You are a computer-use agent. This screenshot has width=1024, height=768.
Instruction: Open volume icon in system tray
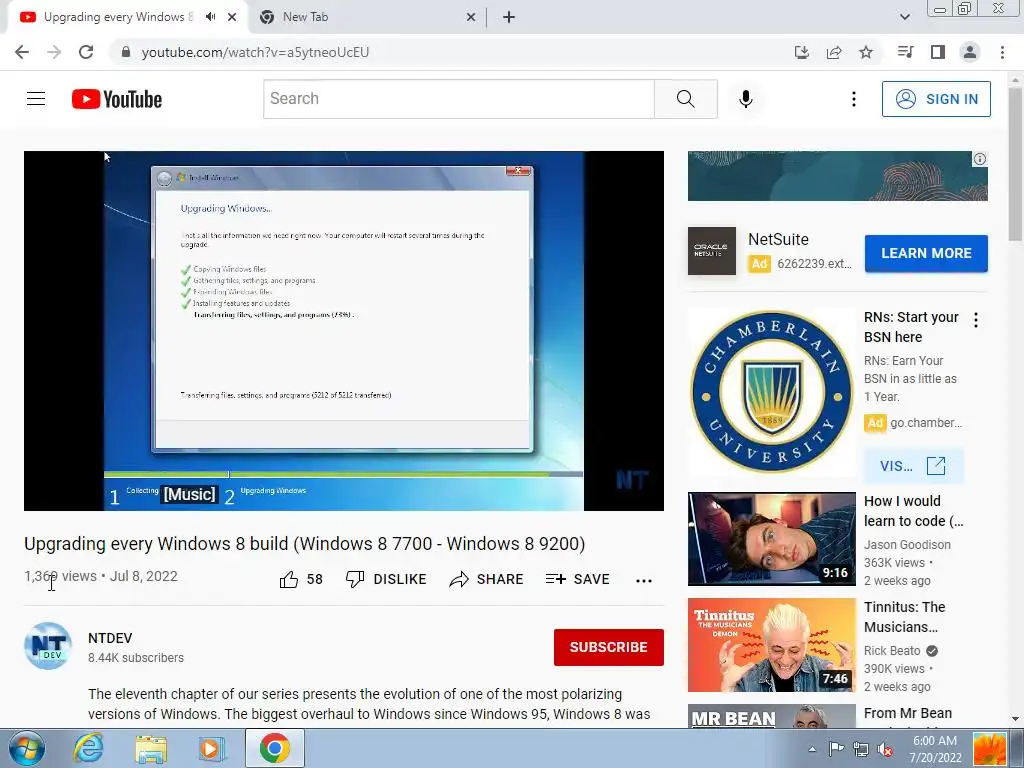click(x=885, y=750)
